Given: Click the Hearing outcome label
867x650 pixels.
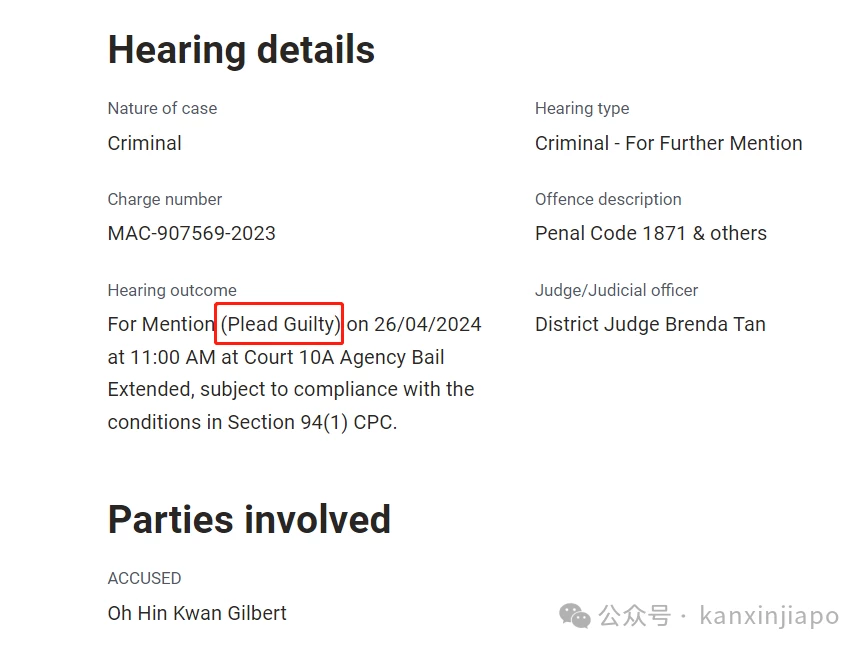Looking at the screenshot, I should coord(172,290).
